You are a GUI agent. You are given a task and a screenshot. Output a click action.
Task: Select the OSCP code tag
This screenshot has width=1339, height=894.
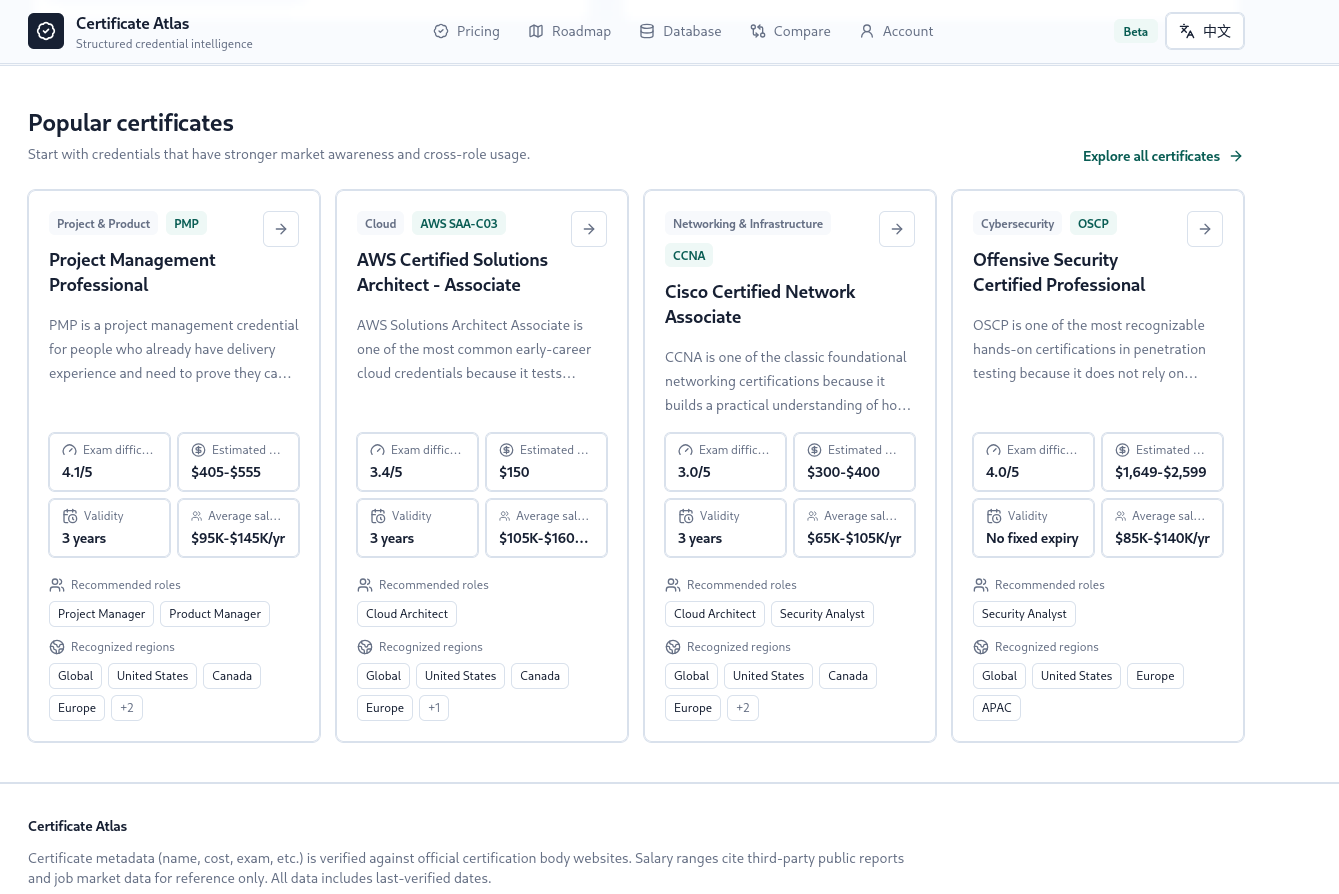(x=1093, y=224)
